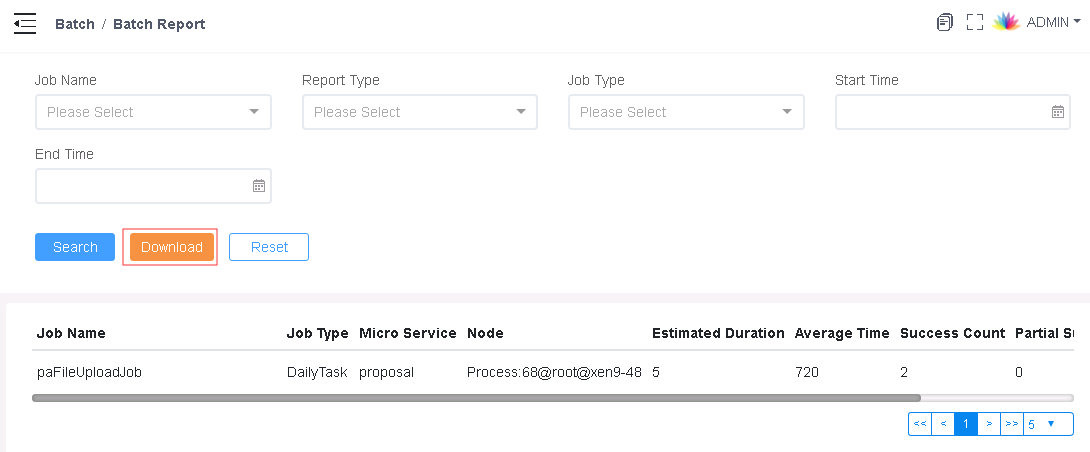Jump to last page of results
This screenshot has height=452, width=1090.
[x=1012, y=424]
